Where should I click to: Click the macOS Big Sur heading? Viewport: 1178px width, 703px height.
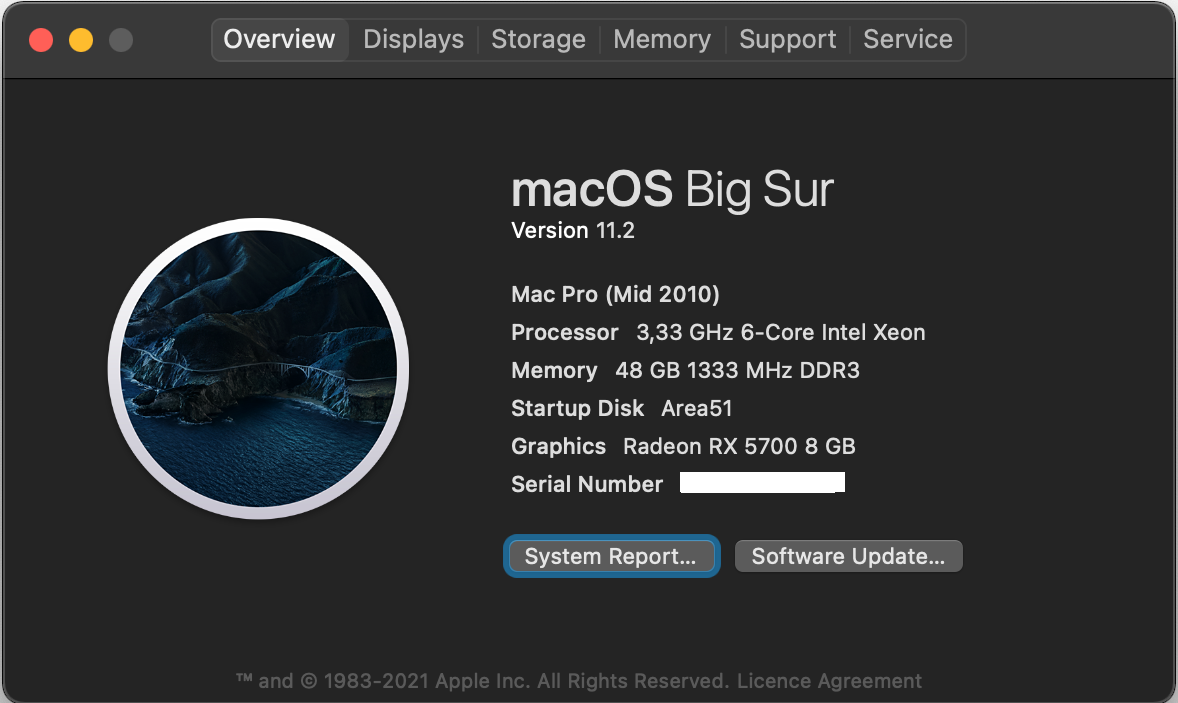coord(672,189)
